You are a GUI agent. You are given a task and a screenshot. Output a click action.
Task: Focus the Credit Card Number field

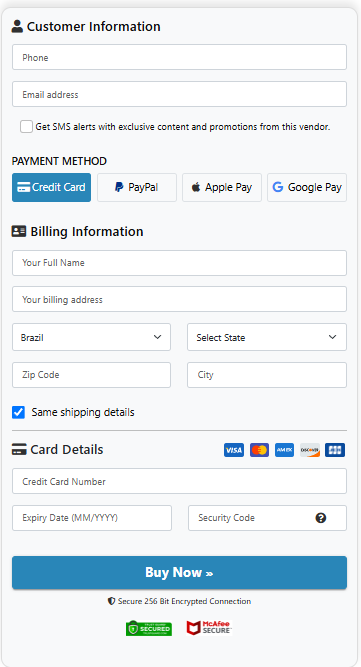point(179,481)
